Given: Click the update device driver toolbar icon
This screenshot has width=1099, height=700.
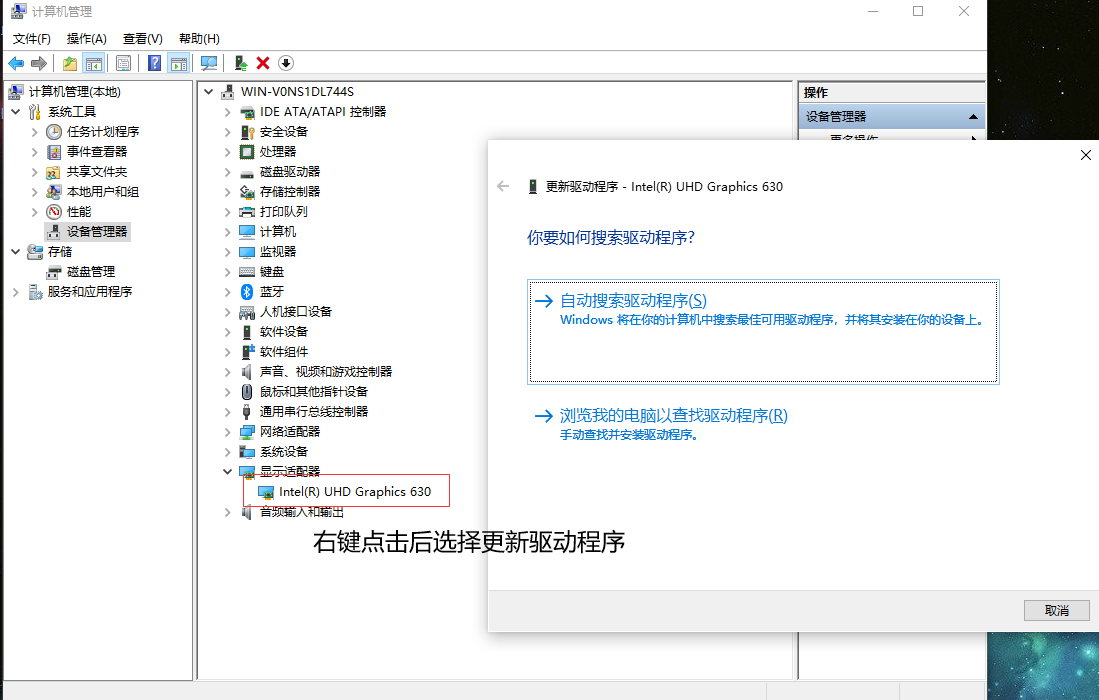Looking at the screenshot, I should 240,64.
